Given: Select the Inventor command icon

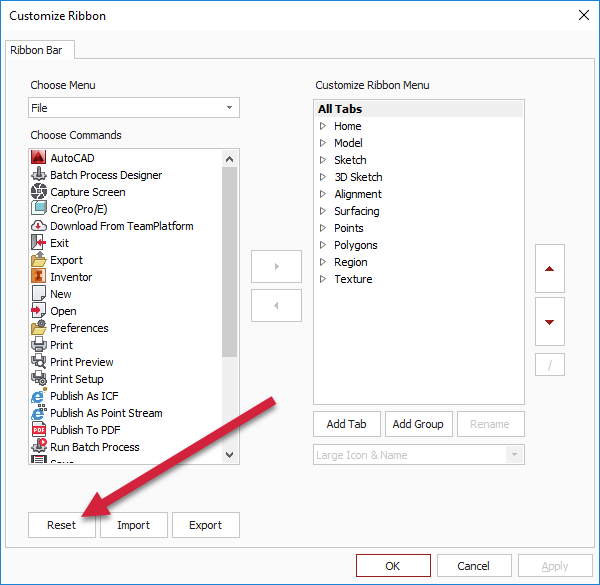Looking at the screenshot, I should pos(39,277).
